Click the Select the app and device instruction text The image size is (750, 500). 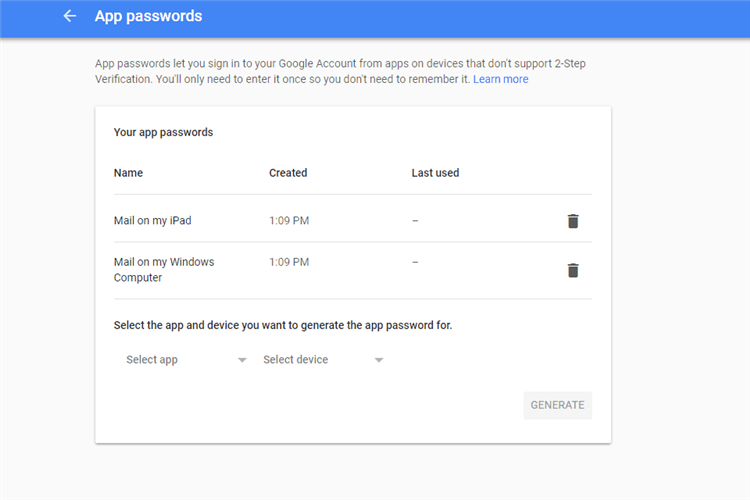coord(283,325)
